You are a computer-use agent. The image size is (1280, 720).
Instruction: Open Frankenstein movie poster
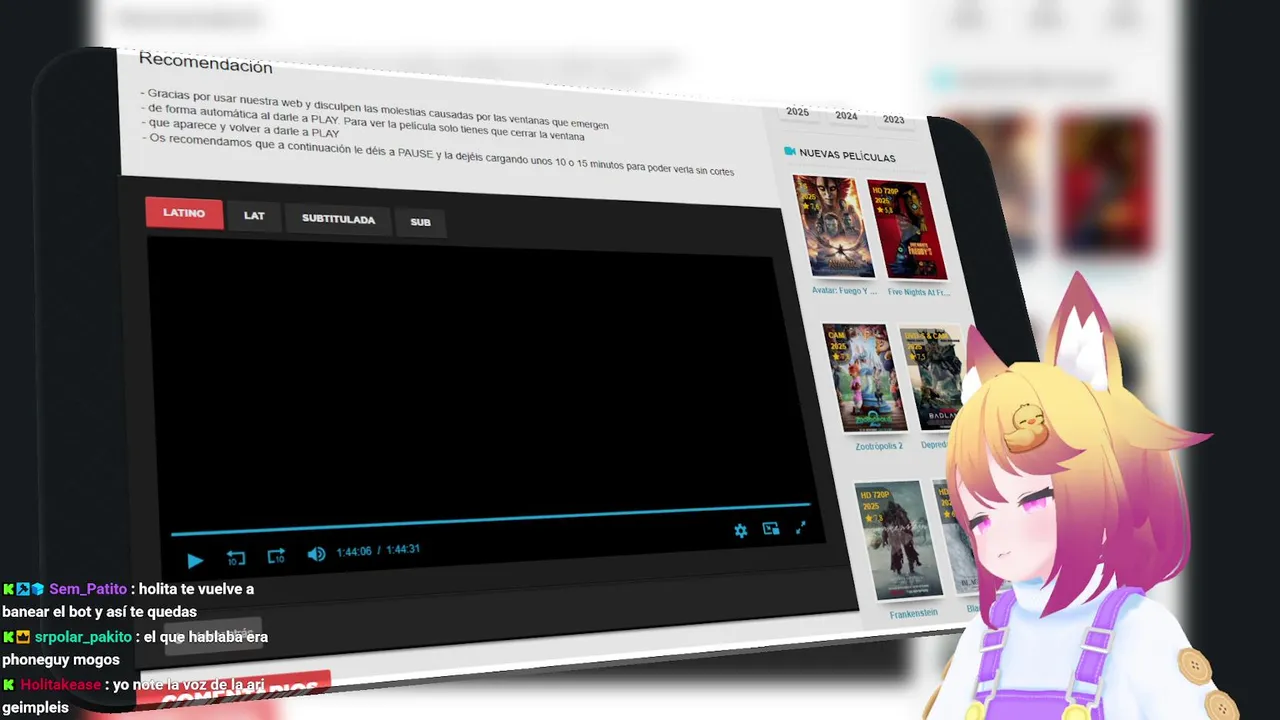[x=897, y=540]
